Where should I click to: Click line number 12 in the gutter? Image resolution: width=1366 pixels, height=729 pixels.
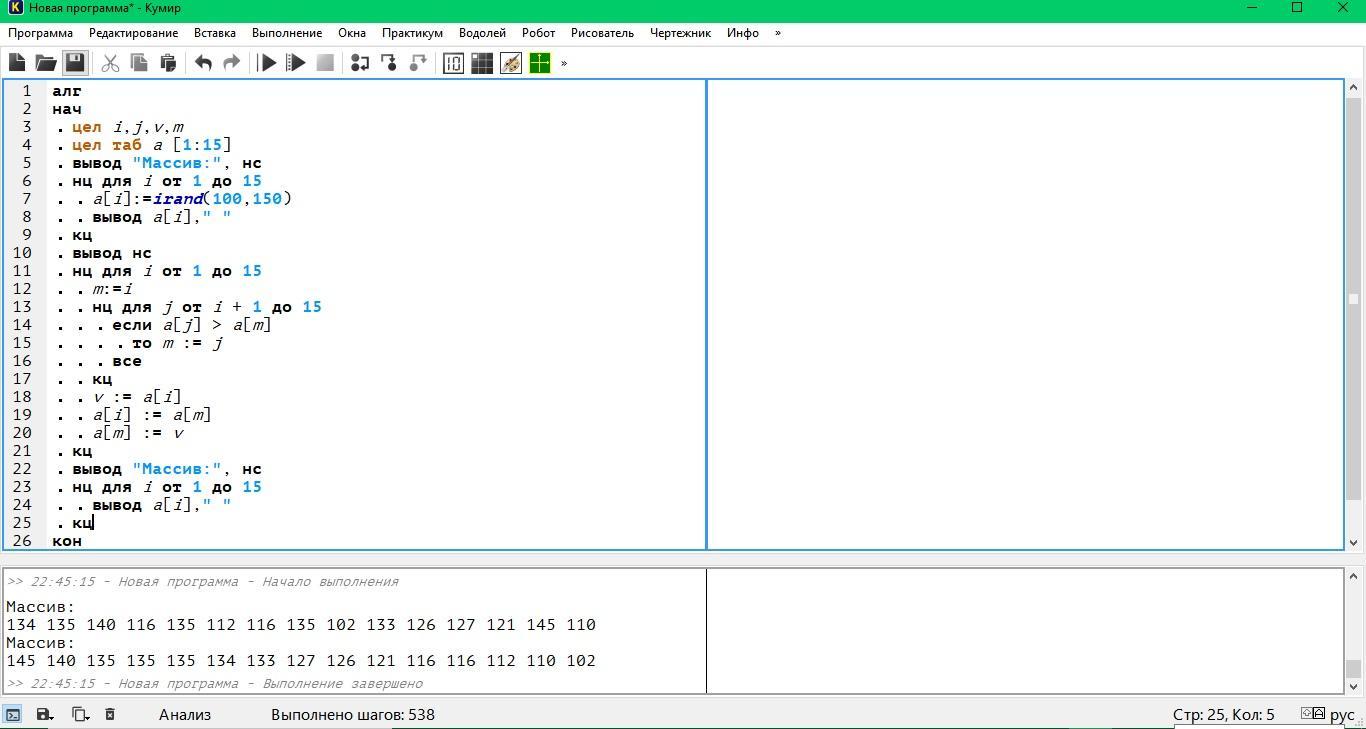[x=23, y=289]
